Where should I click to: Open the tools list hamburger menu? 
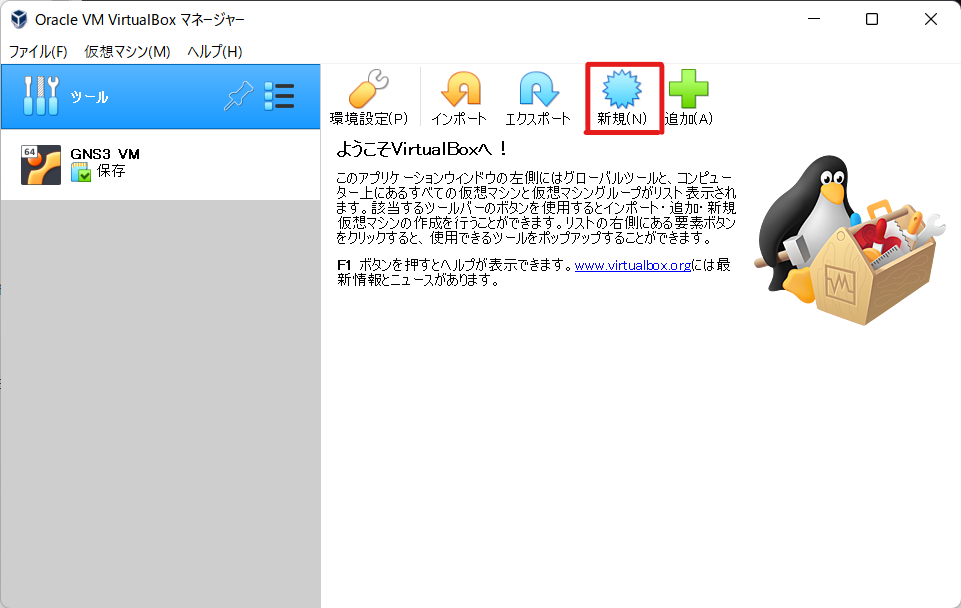280,95
